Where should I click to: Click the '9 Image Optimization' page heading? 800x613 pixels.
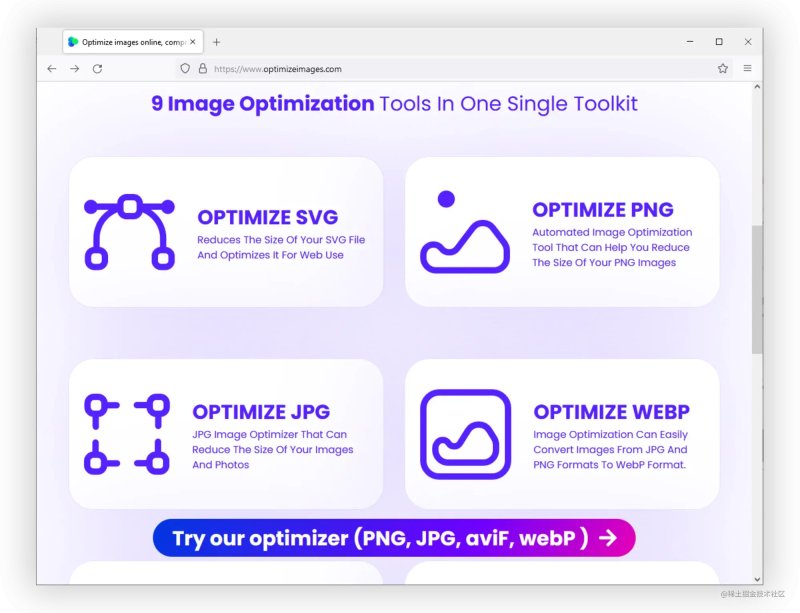263,104
